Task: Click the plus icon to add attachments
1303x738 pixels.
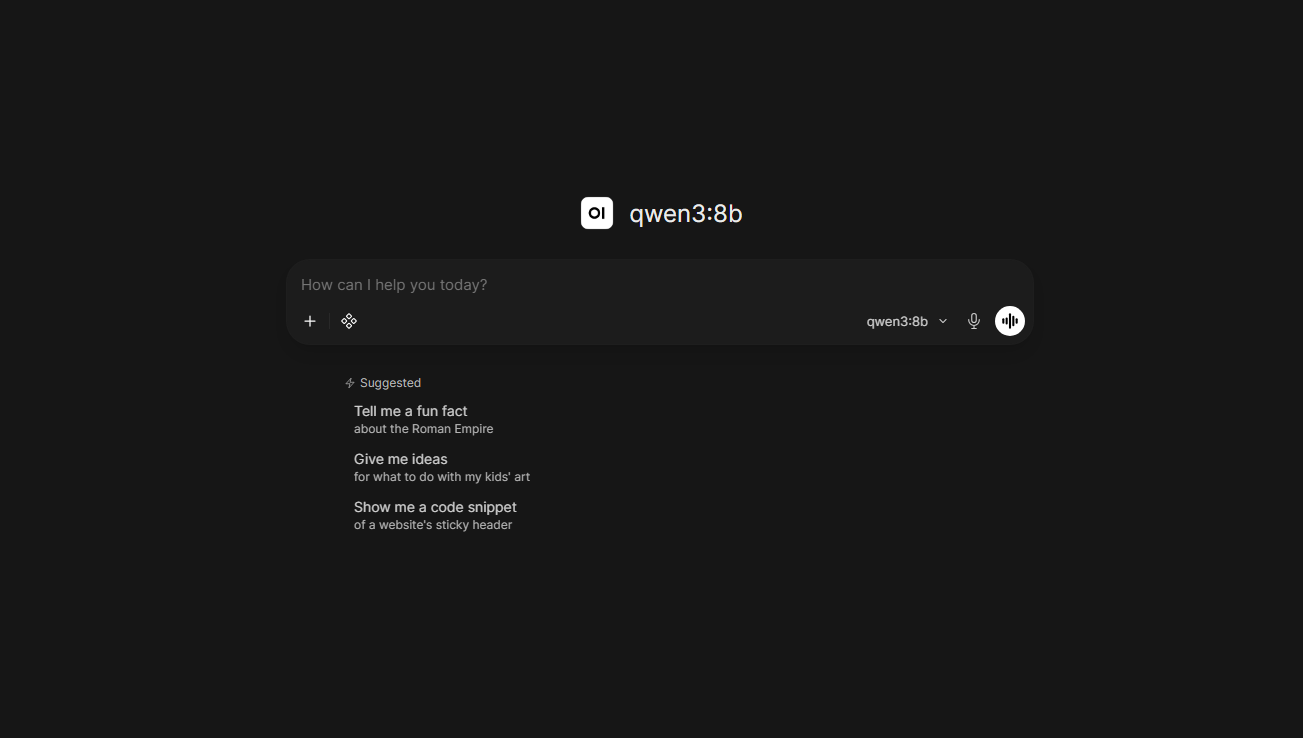Action: pyautogui.click(x=310, y=321)
